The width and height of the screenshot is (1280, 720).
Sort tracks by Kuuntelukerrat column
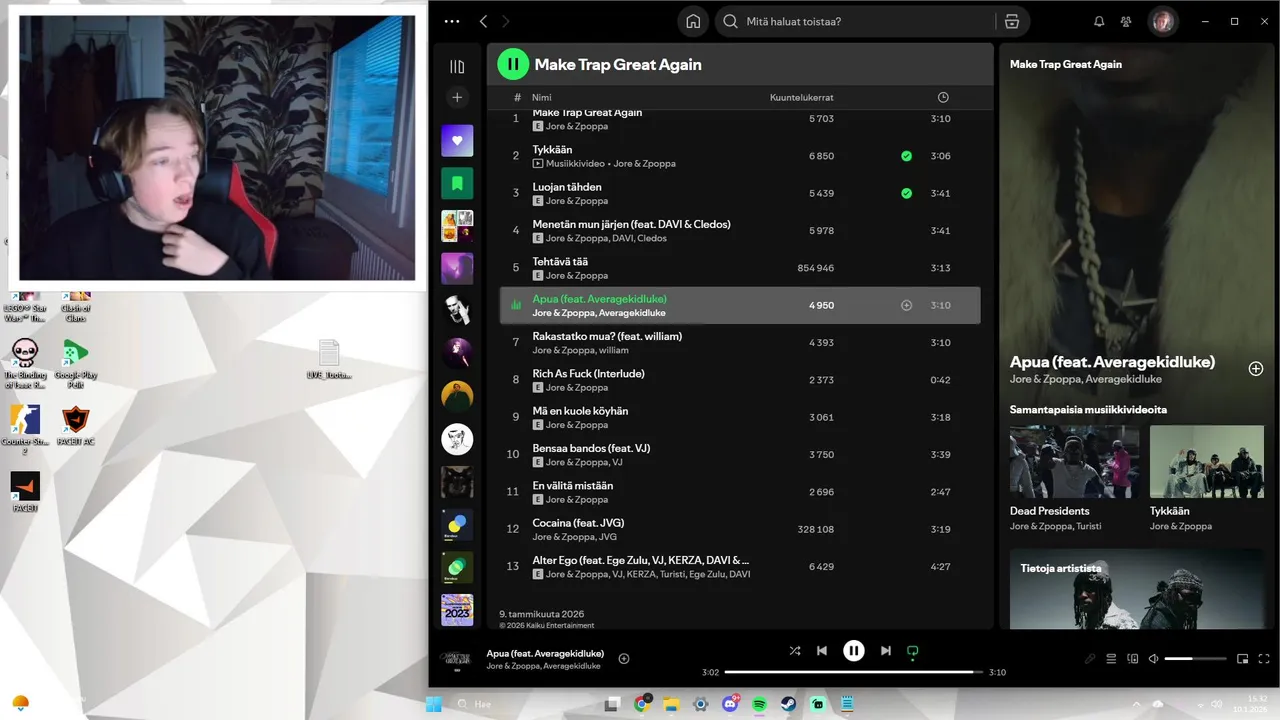802,97
